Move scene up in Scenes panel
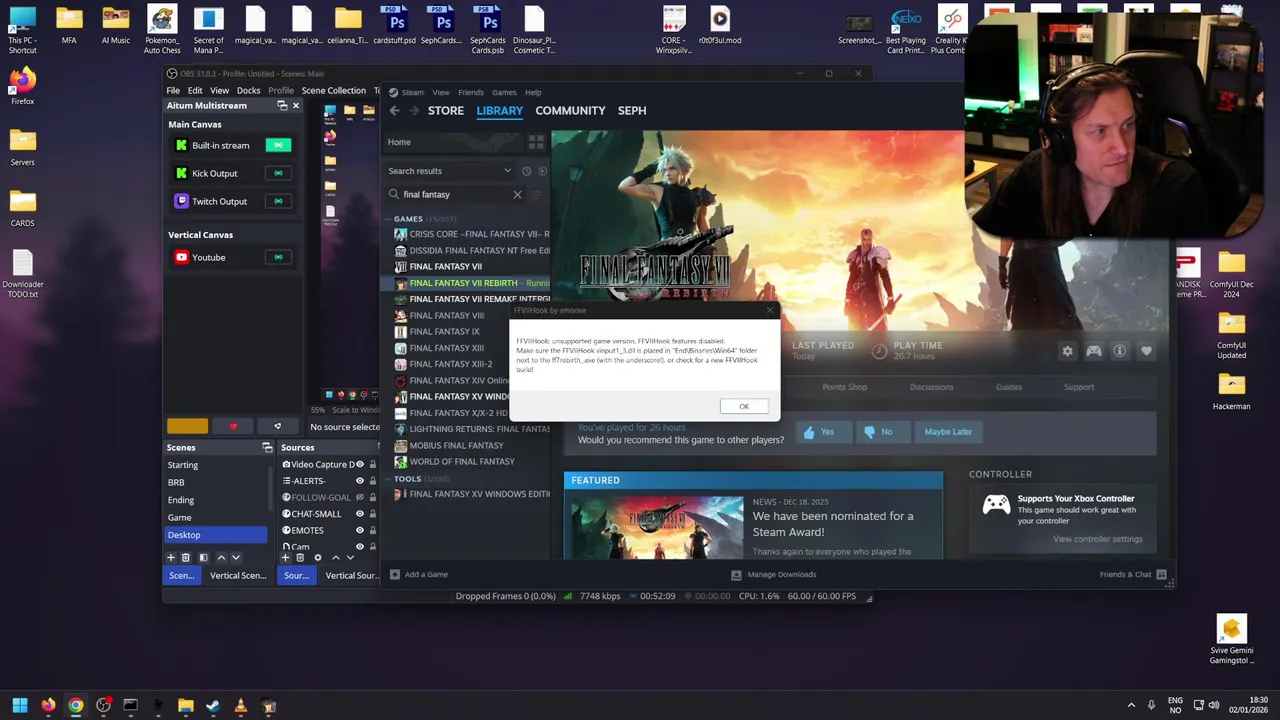The image size is (1280, 720). [x=221, y=557]
